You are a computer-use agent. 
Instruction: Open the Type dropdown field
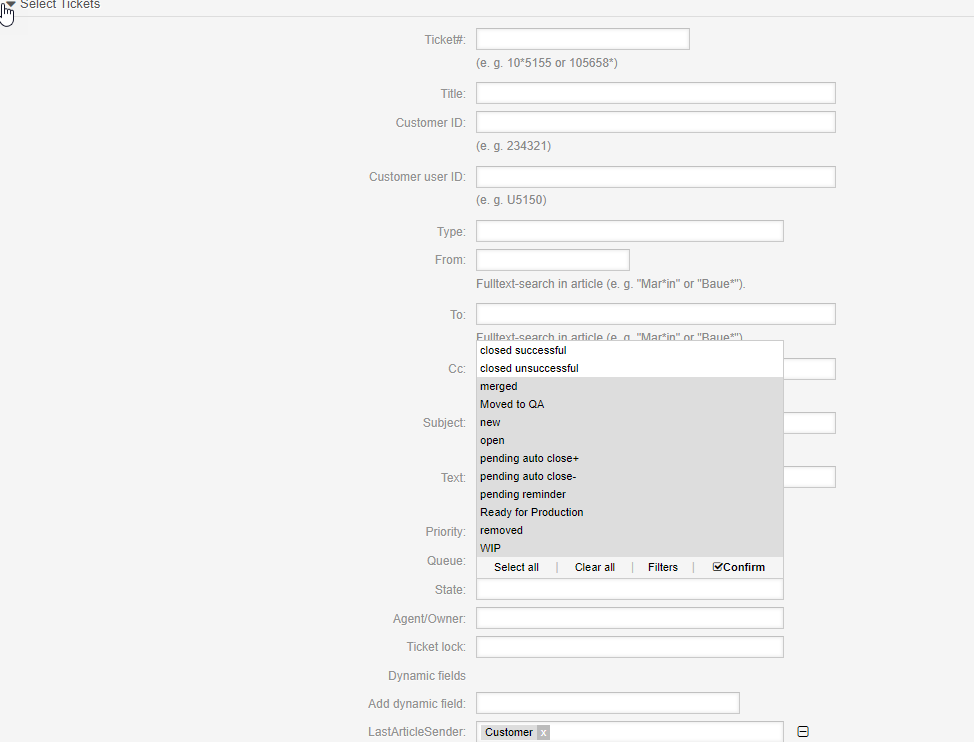tap(629, 231)
